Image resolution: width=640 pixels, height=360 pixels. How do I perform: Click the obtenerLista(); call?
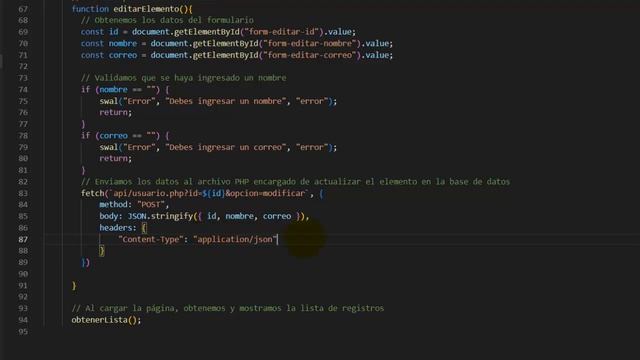tap(106, 320)
